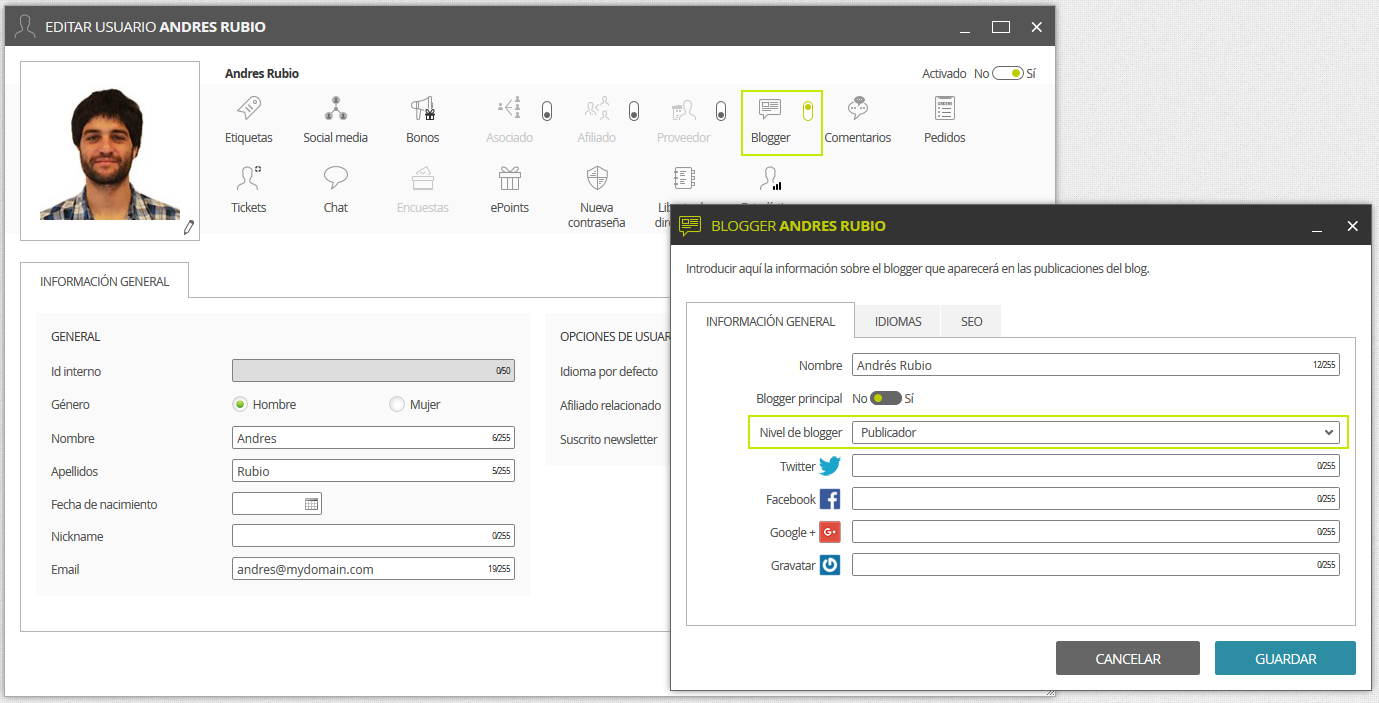The height and width of the screenshot is (703, 1379).
Task: Click the Suscrito newsletter label
Action: pyautogui.click(x=609, y=439)
